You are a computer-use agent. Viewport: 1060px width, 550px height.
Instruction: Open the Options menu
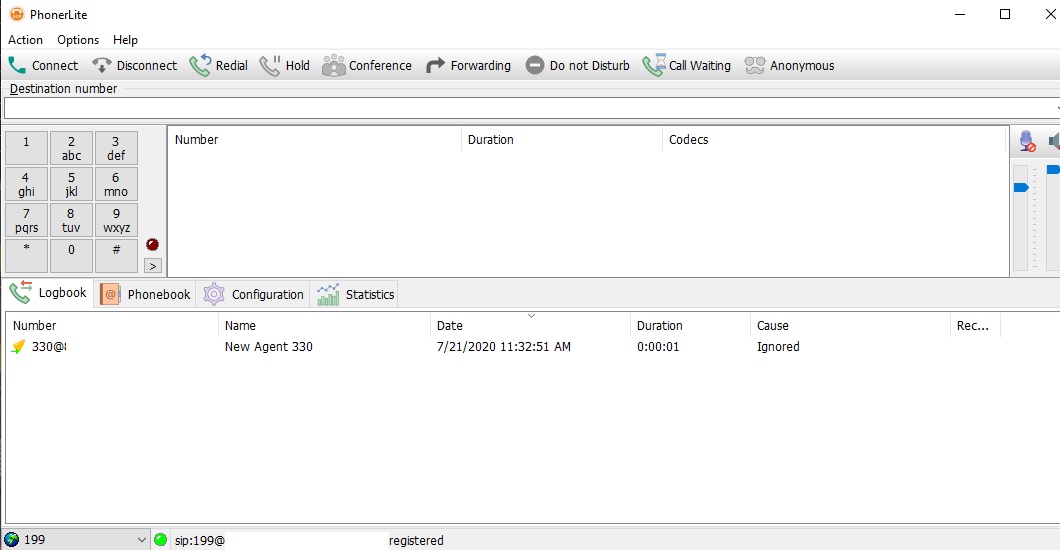click(x=78, y=40)
